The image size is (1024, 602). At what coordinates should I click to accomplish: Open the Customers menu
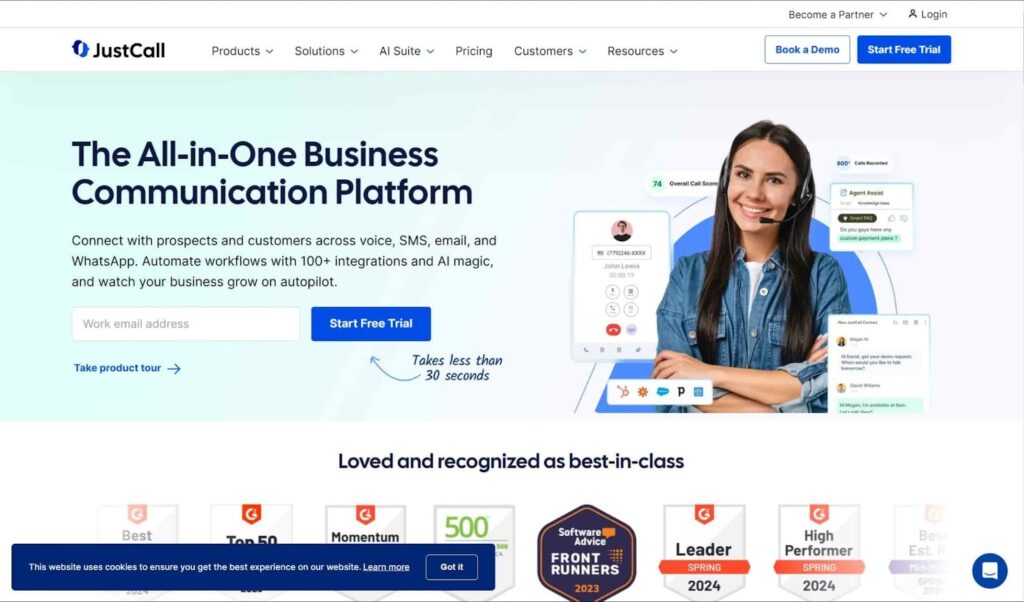tap(550, 51)
